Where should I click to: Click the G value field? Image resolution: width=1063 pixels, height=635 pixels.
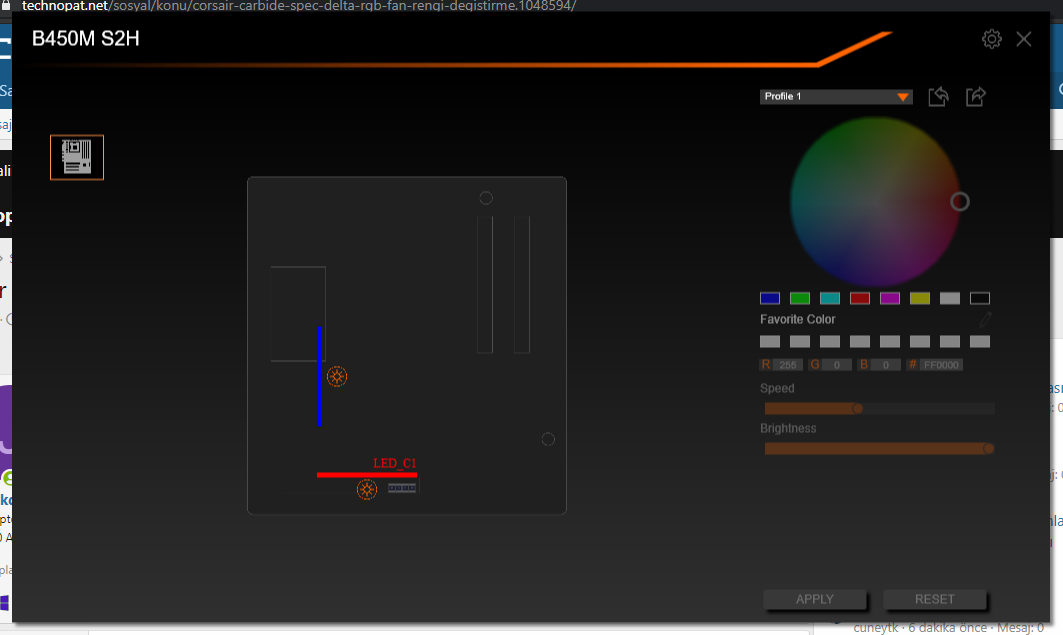pyautogui.click(x=837, y=365)
